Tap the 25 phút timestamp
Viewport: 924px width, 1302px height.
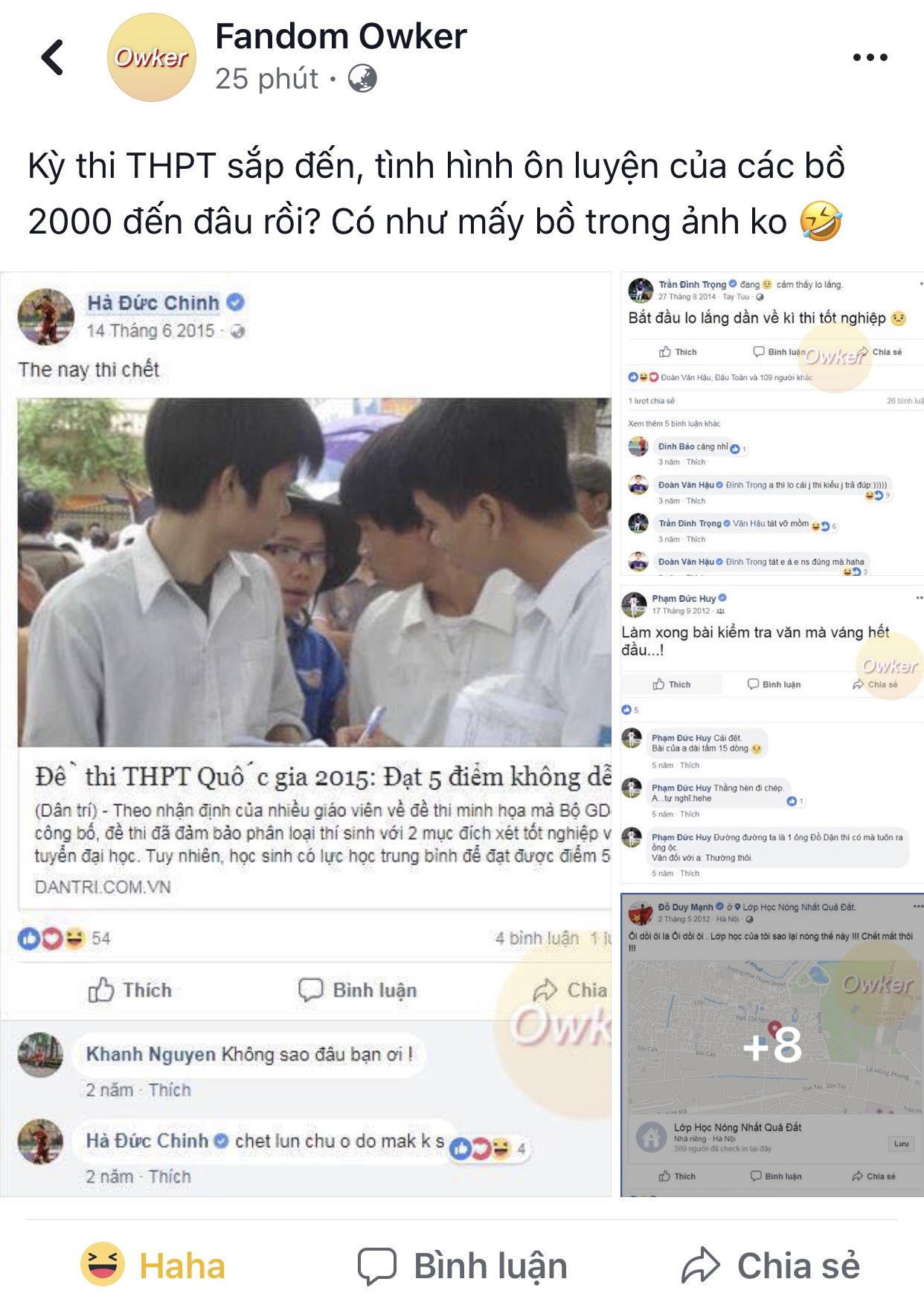point(266,79)
